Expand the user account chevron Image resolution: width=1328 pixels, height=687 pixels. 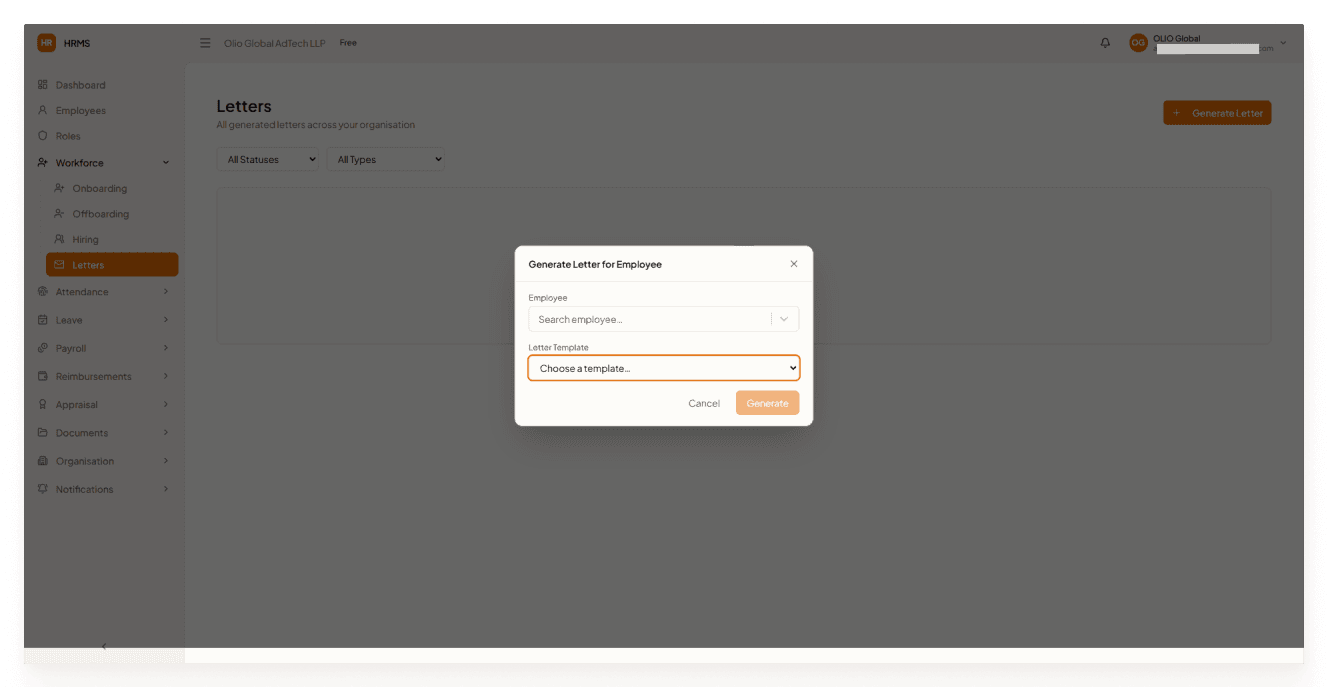tap(1283, 43)
